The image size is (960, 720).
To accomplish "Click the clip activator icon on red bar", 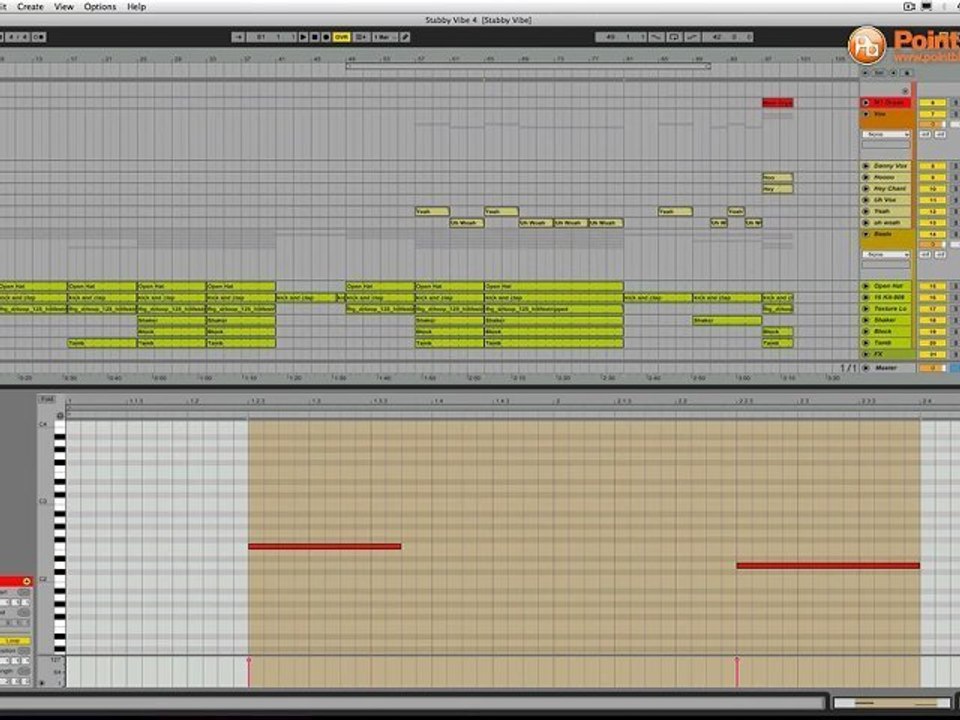I will tap(26, 581).
